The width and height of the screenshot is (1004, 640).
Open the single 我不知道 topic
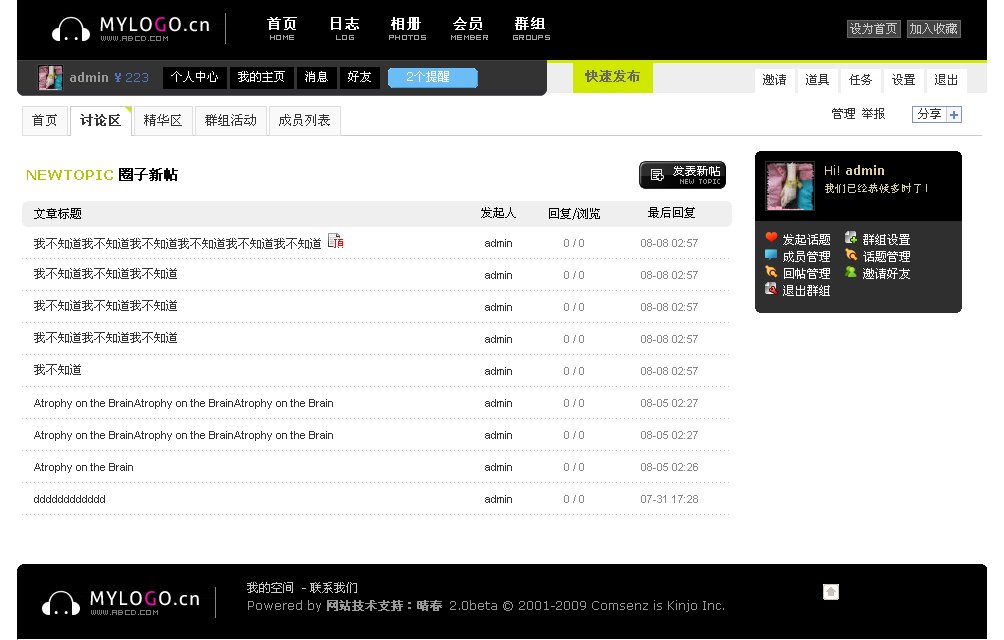[x=58, y=370]
